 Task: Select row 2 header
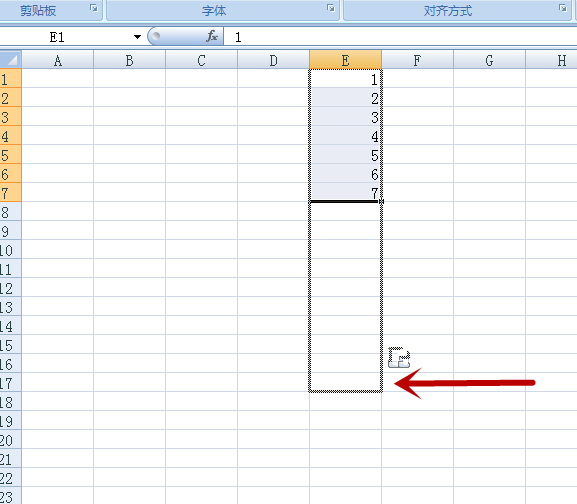pos(11,97)
